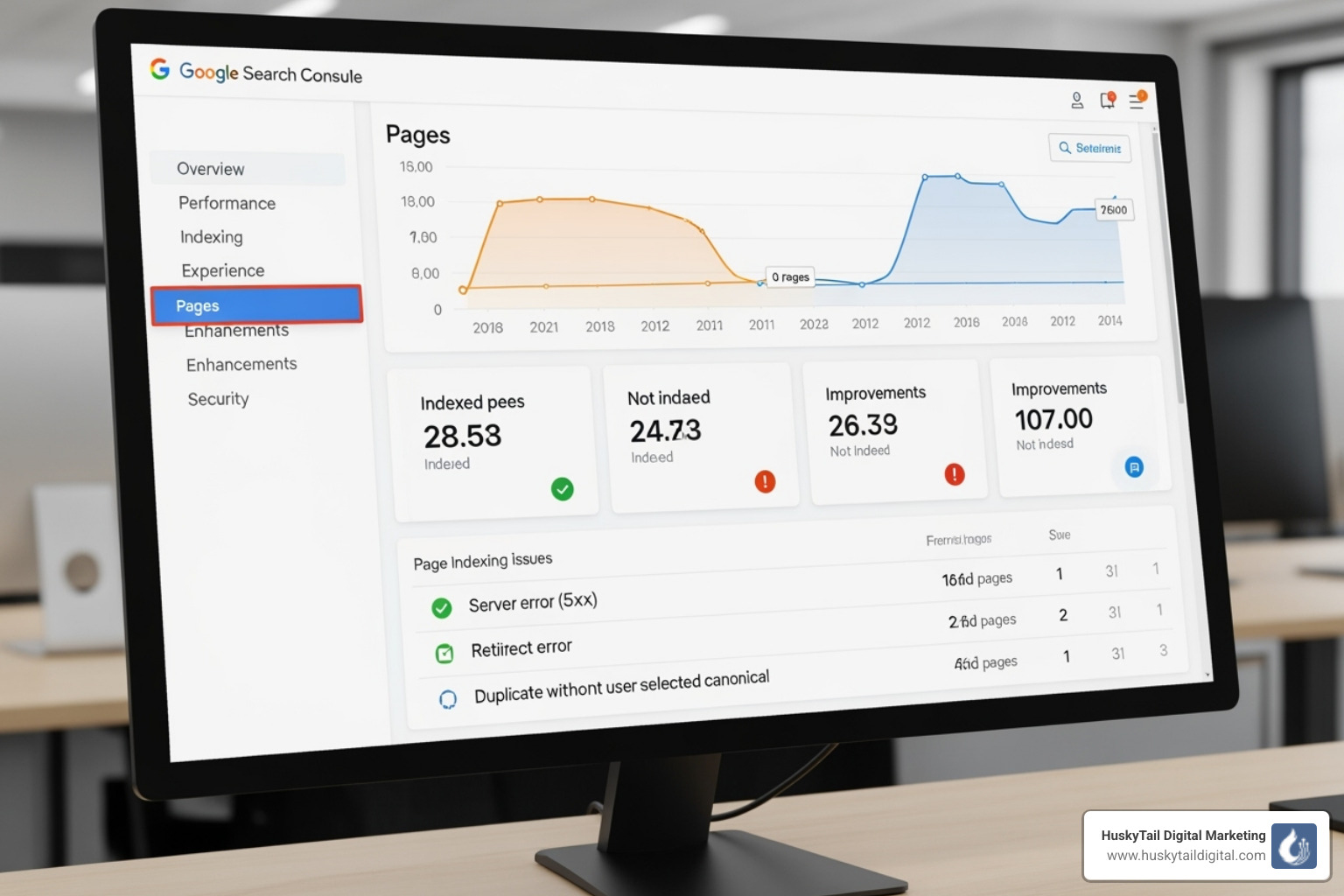1344x896 pixels.
Task: Open the Security report link
Action: pyautogui.click(x=218, y=398)
